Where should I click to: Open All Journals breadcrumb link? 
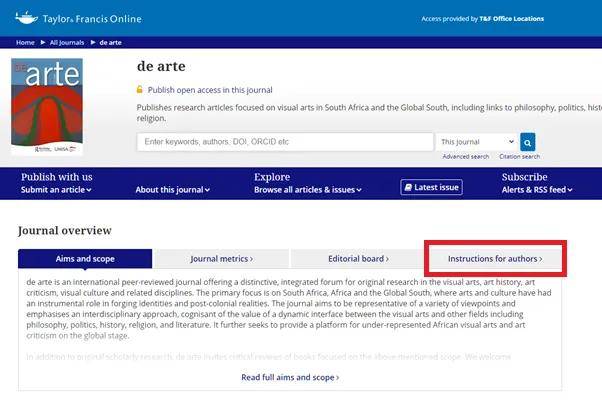tap(67, 43)
